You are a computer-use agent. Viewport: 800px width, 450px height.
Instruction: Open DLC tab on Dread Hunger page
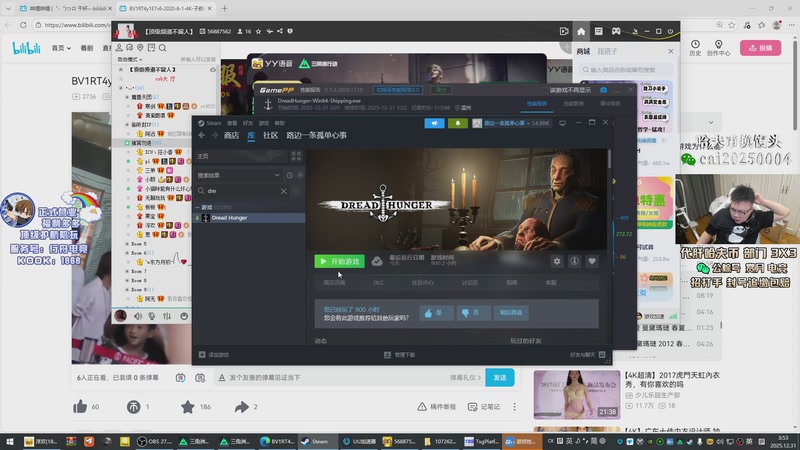pos(378,283)
